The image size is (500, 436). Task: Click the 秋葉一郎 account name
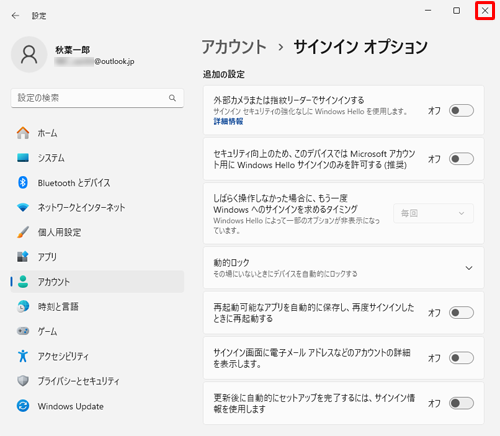pos(72,50)
